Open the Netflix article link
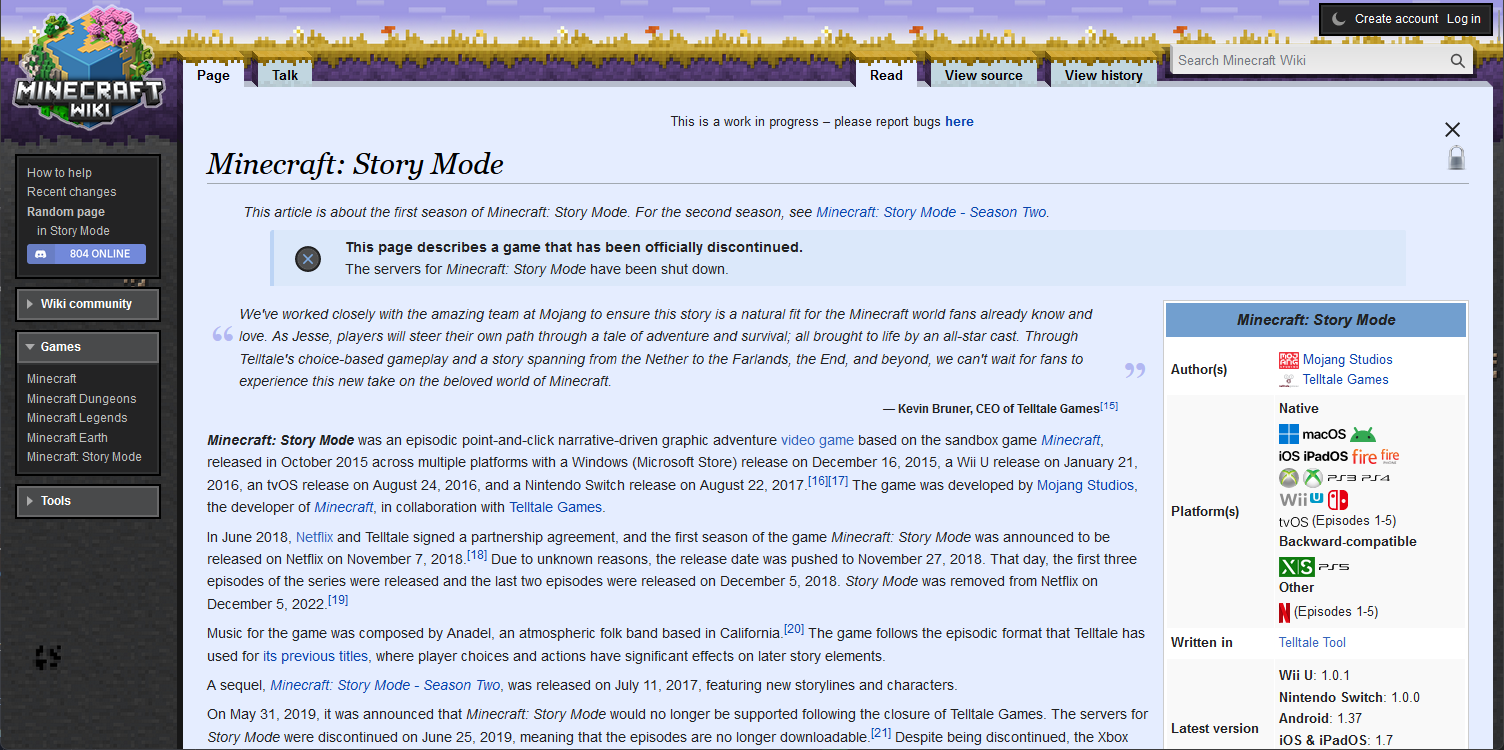This screenshot has width=1504, height=750. (x=314, y=537)
